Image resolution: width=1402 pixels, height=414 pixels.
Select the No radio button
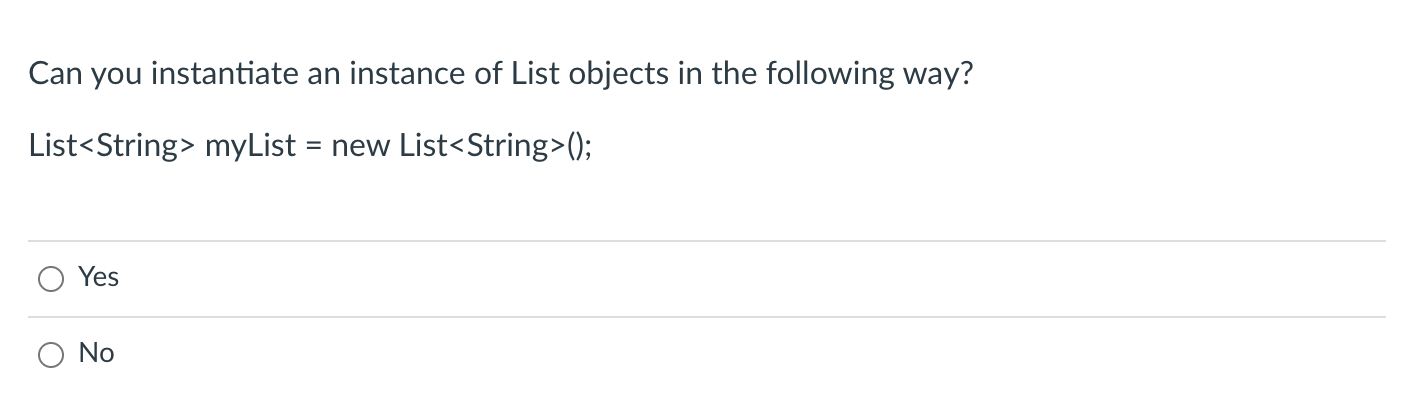pyautogui.click(x=51, y=355)
